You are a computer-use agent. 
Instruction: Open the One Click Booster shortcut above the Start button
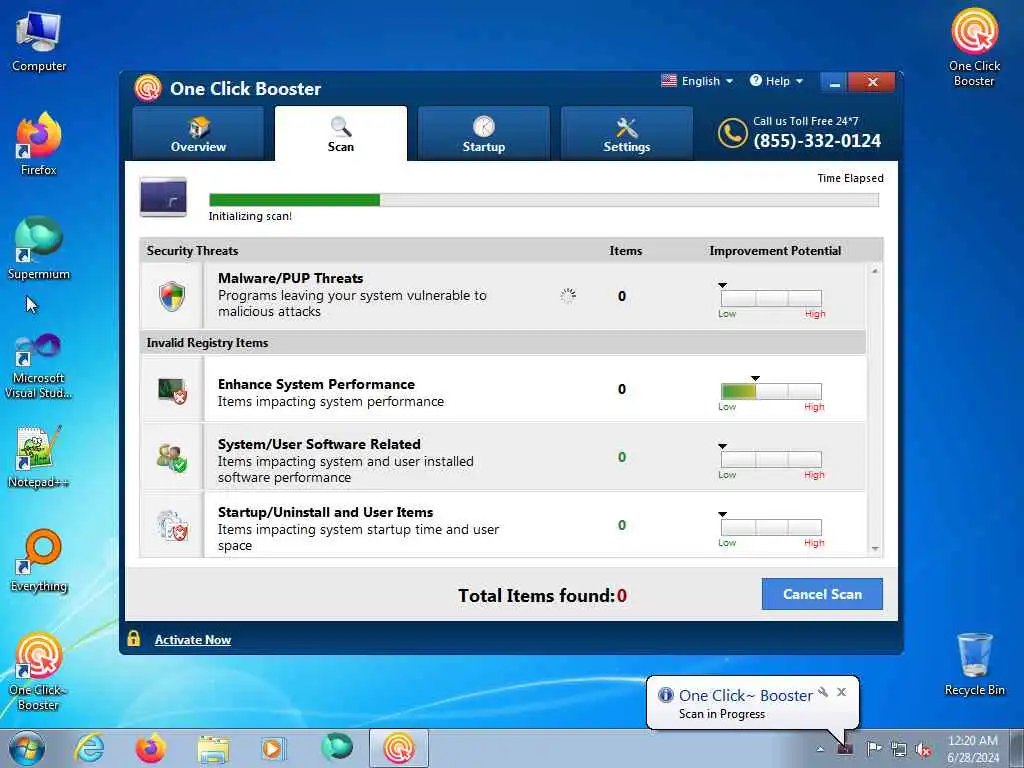click(39, 671)
